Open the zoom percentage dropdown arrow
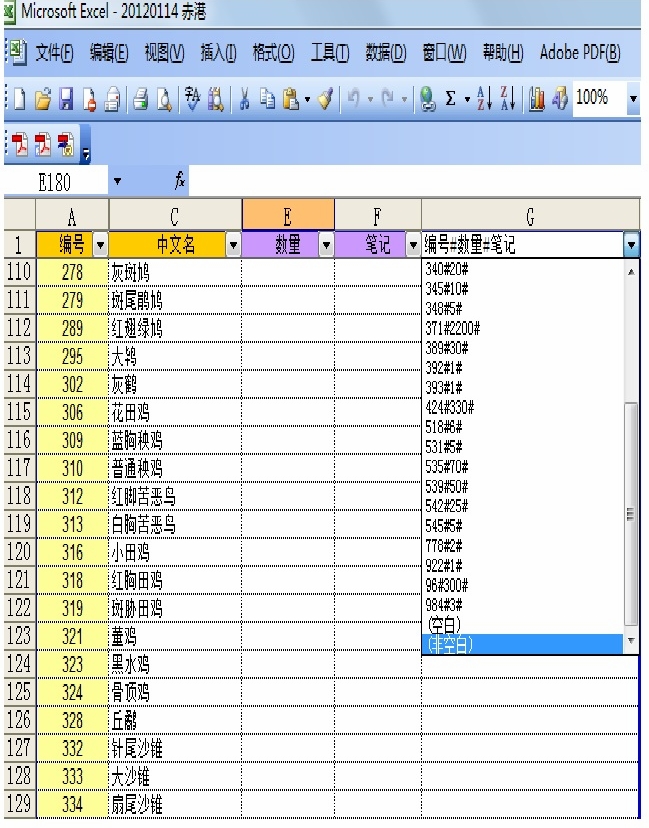This screenshot has height=828, width=649. [x=634, y=101]
